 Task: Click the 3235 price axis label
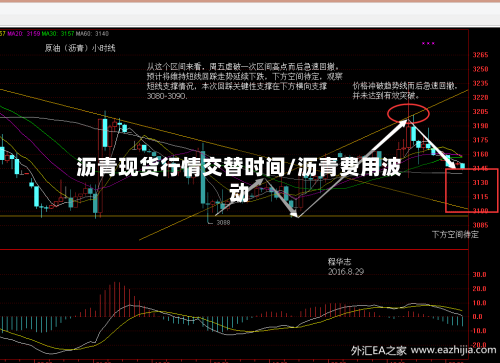point(480,83)
